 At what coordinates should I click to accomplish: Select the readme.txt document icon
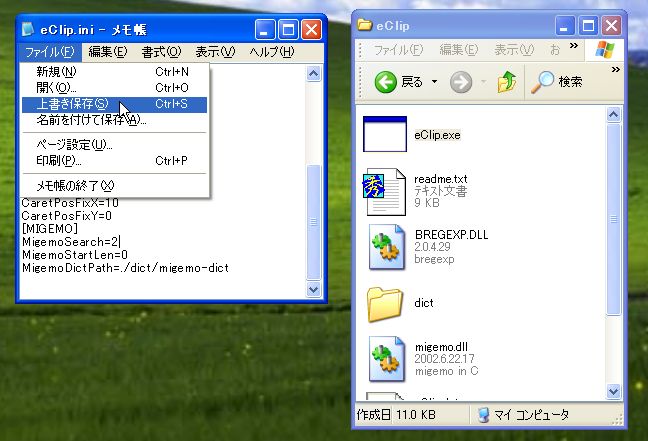(x=384, y=192)
